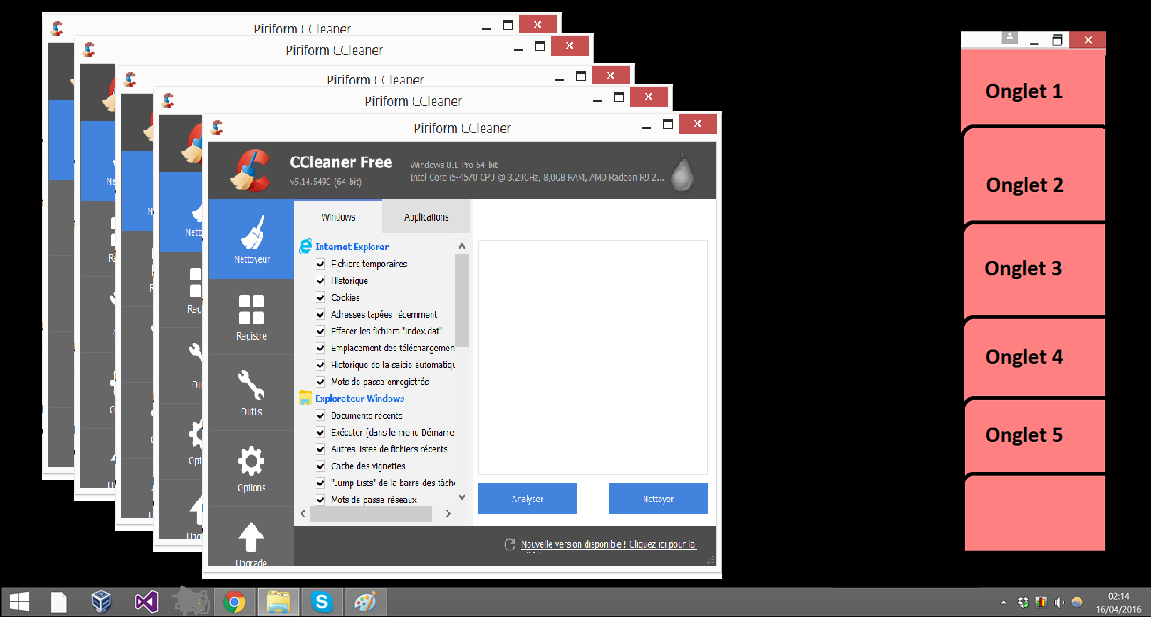The height and width of the screenshot is (619, 1152).
Task: Launch Skype from the taskbar
Action: click(x=322, y=601)
